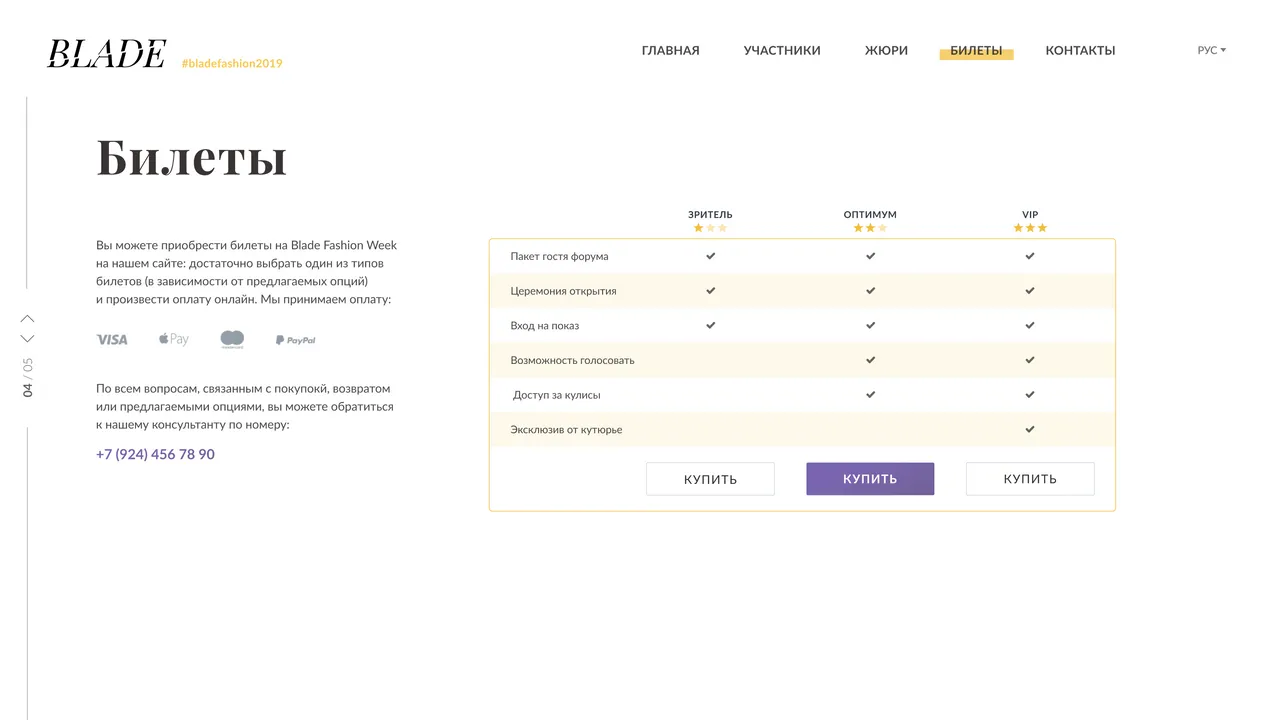1280x720 pixels.
Task: Click the up arrow page navigator
Action: tap(28, 319)
